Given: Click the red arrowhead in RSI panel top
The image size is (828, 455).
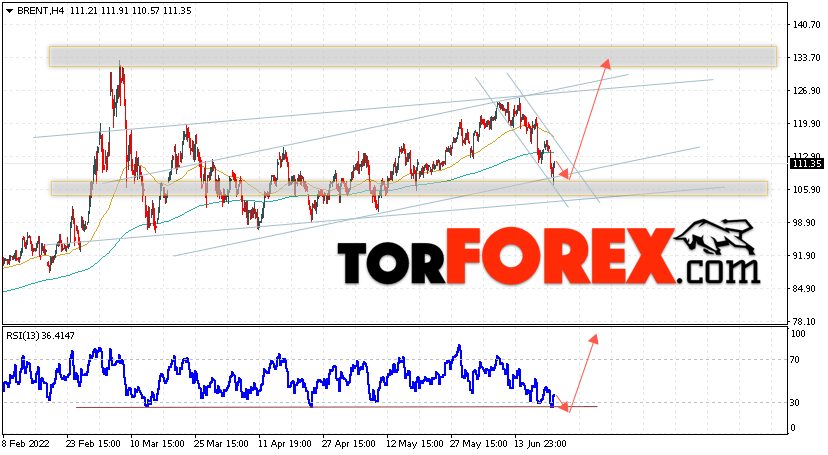Looking at the screenshot, I should click(594, 339).
